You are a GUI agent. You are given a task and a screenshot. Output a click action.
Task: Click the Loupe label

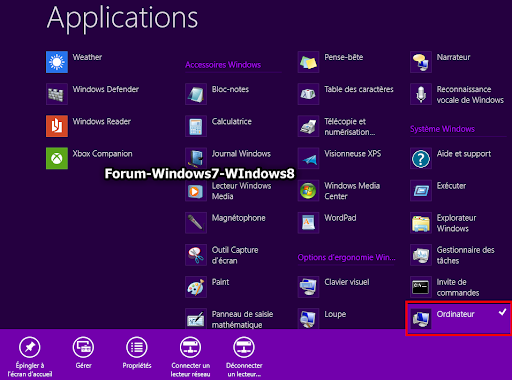(x=335, y=314)
